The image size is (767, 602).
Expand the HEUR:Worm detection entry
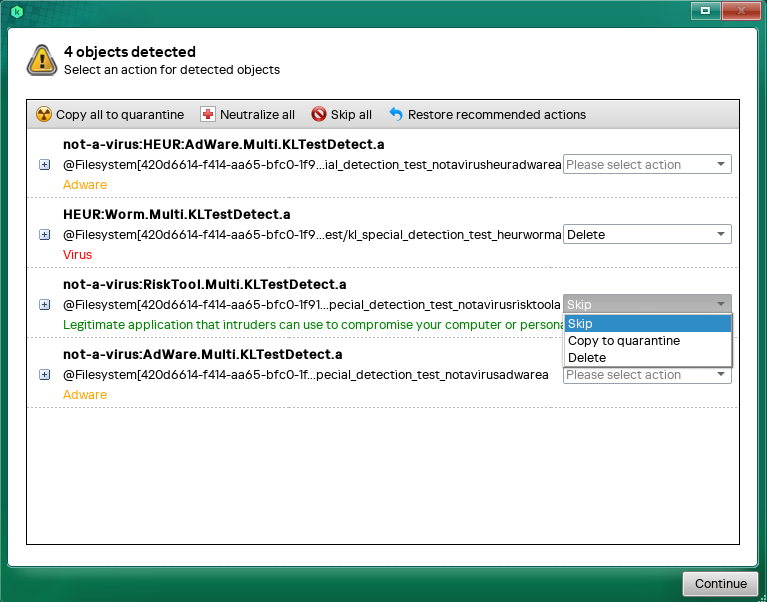click(44, 235)
